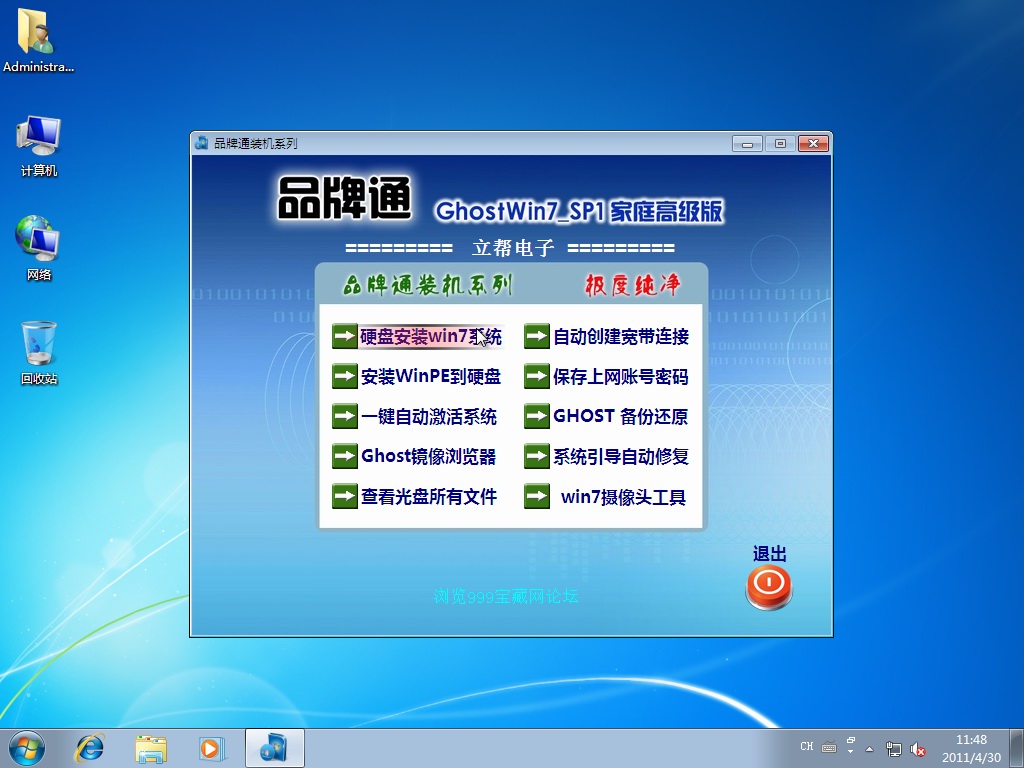Close the 品牌通装机系列 window
The image size is (1024, 768).
[813, 144]
